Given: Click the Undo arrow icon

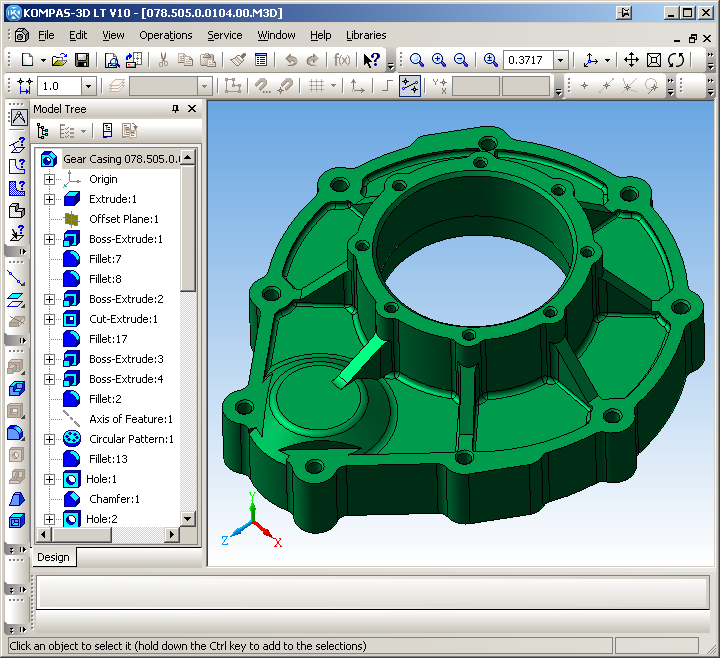Looking at the screenshot, I should click(x=290, y=60).
